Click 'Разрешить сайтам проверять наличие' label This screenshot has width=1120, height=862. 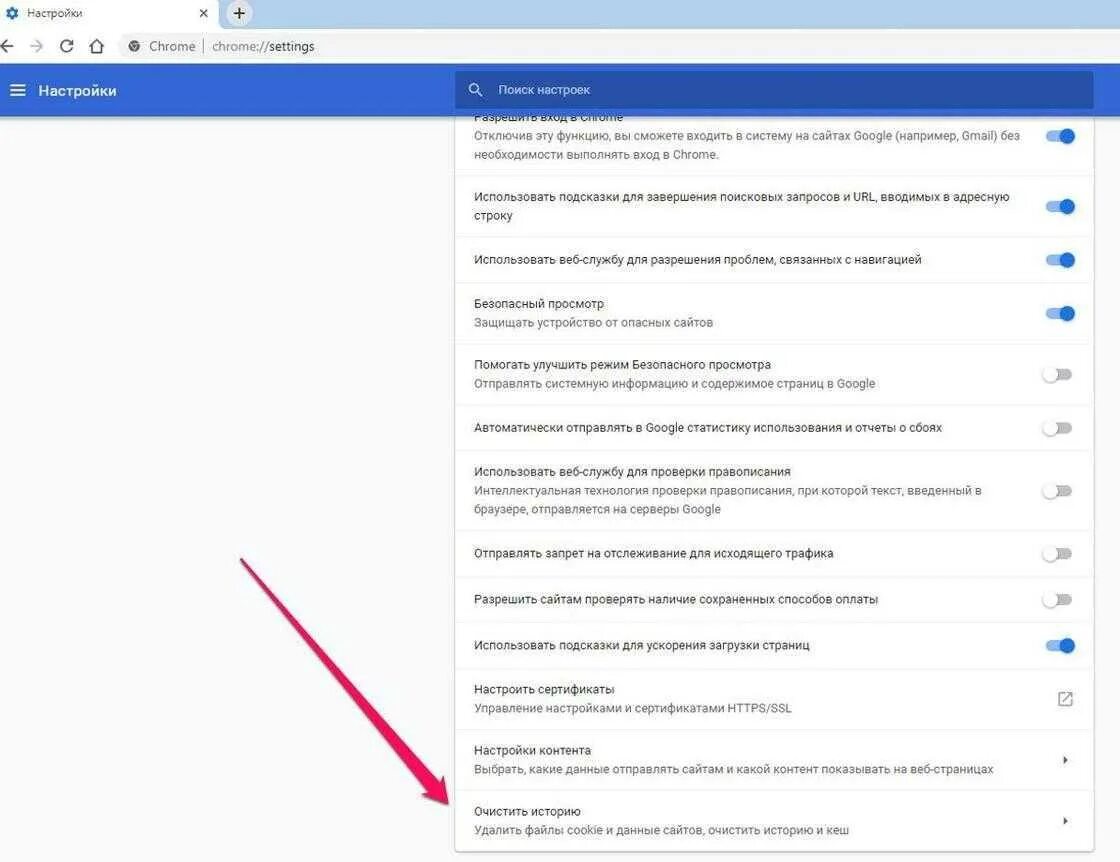point(676,599)
